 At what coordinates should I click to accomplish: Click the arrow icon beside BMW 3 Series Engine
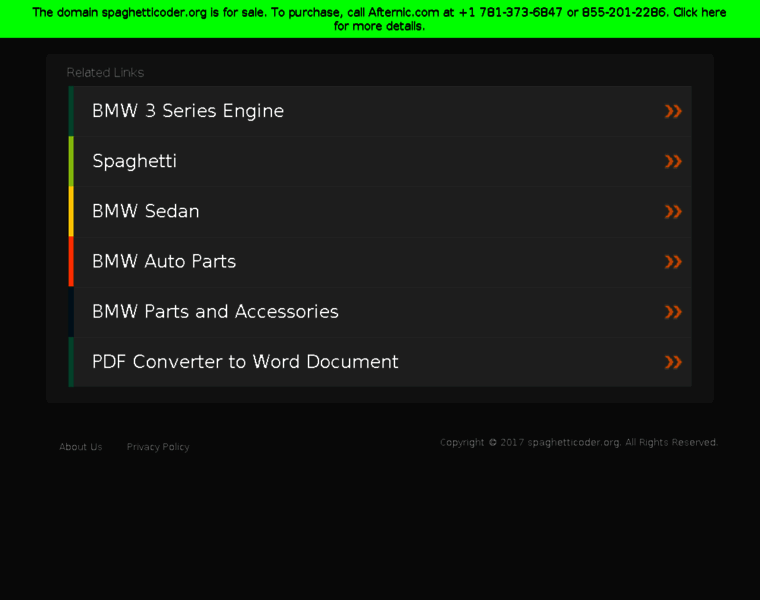click(x=673, y=111)
